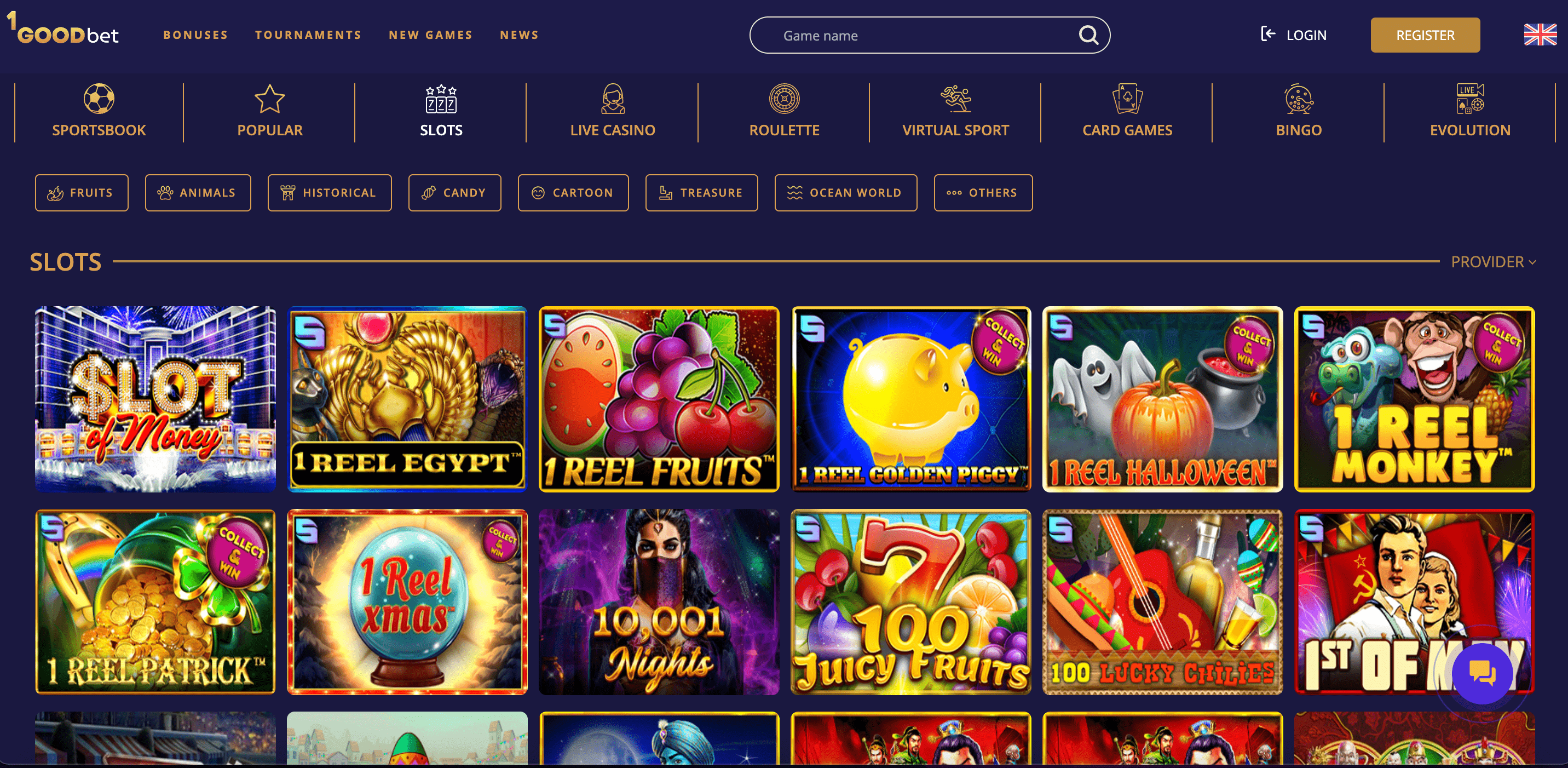Viewport: 1568px width, 768px height.
Task: Click the Login link
Action: 1294,35
